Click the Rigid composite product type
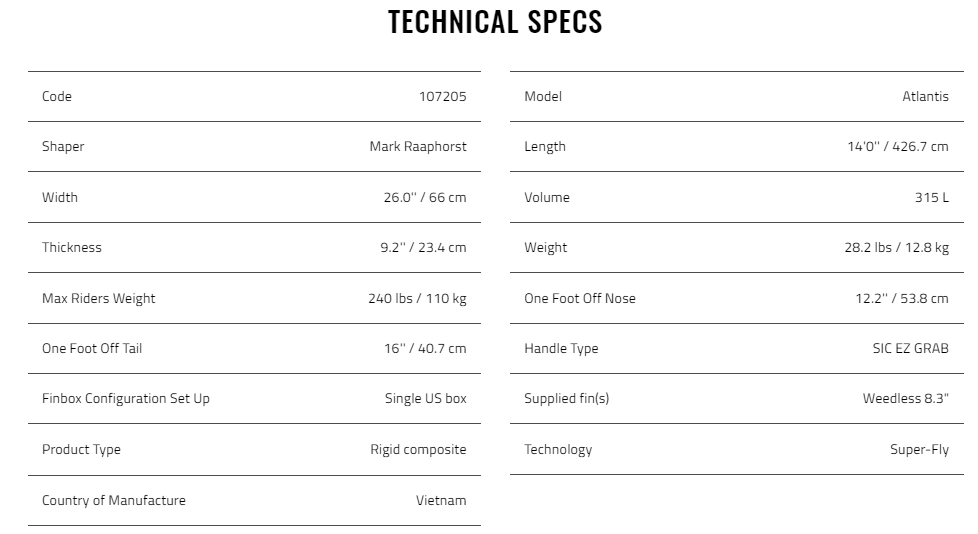Viewport: 978px width, 534px height. [419, 450]
